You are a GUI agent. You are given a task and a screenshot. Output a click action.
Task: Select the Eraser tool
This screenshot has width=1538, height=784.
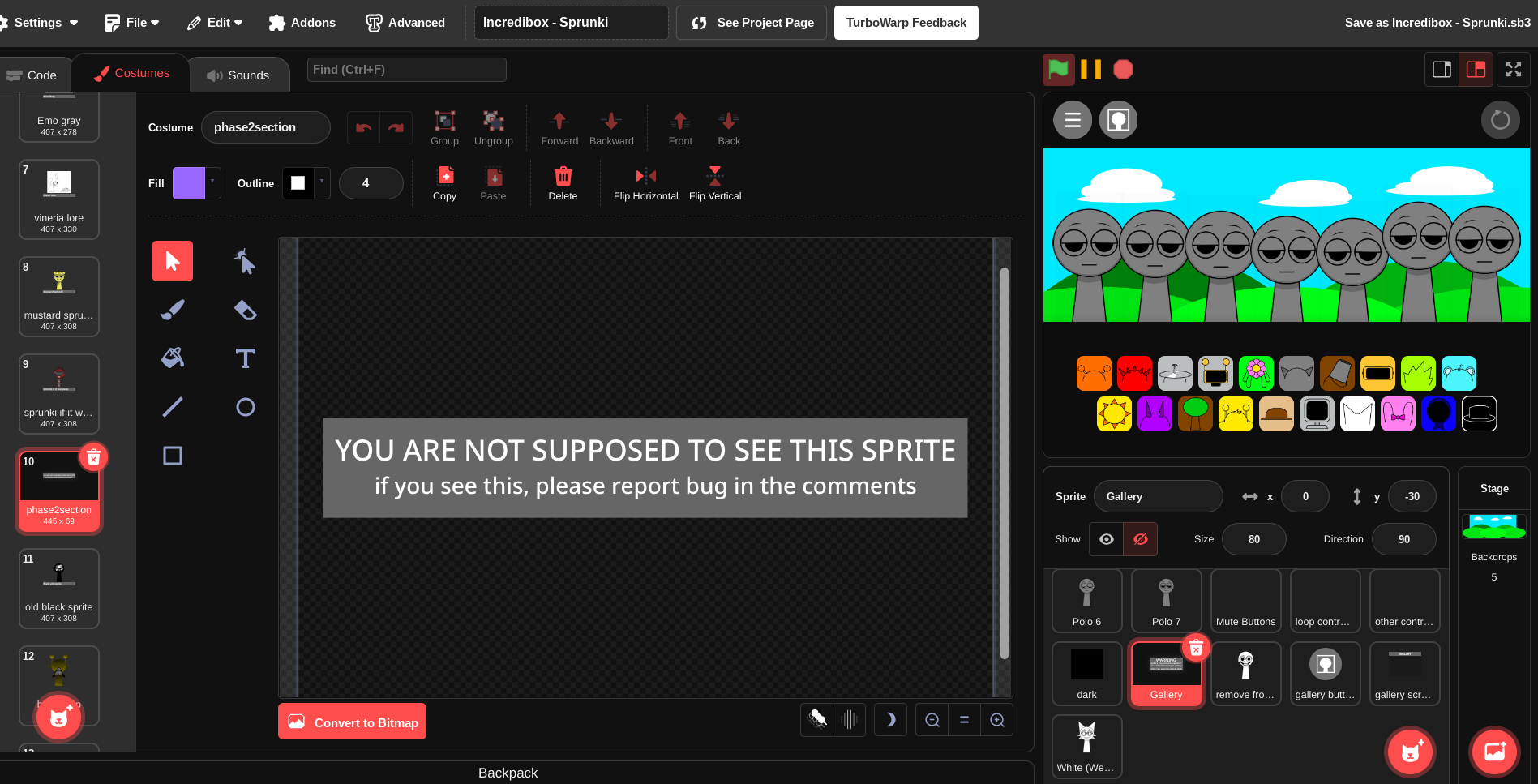246,310
